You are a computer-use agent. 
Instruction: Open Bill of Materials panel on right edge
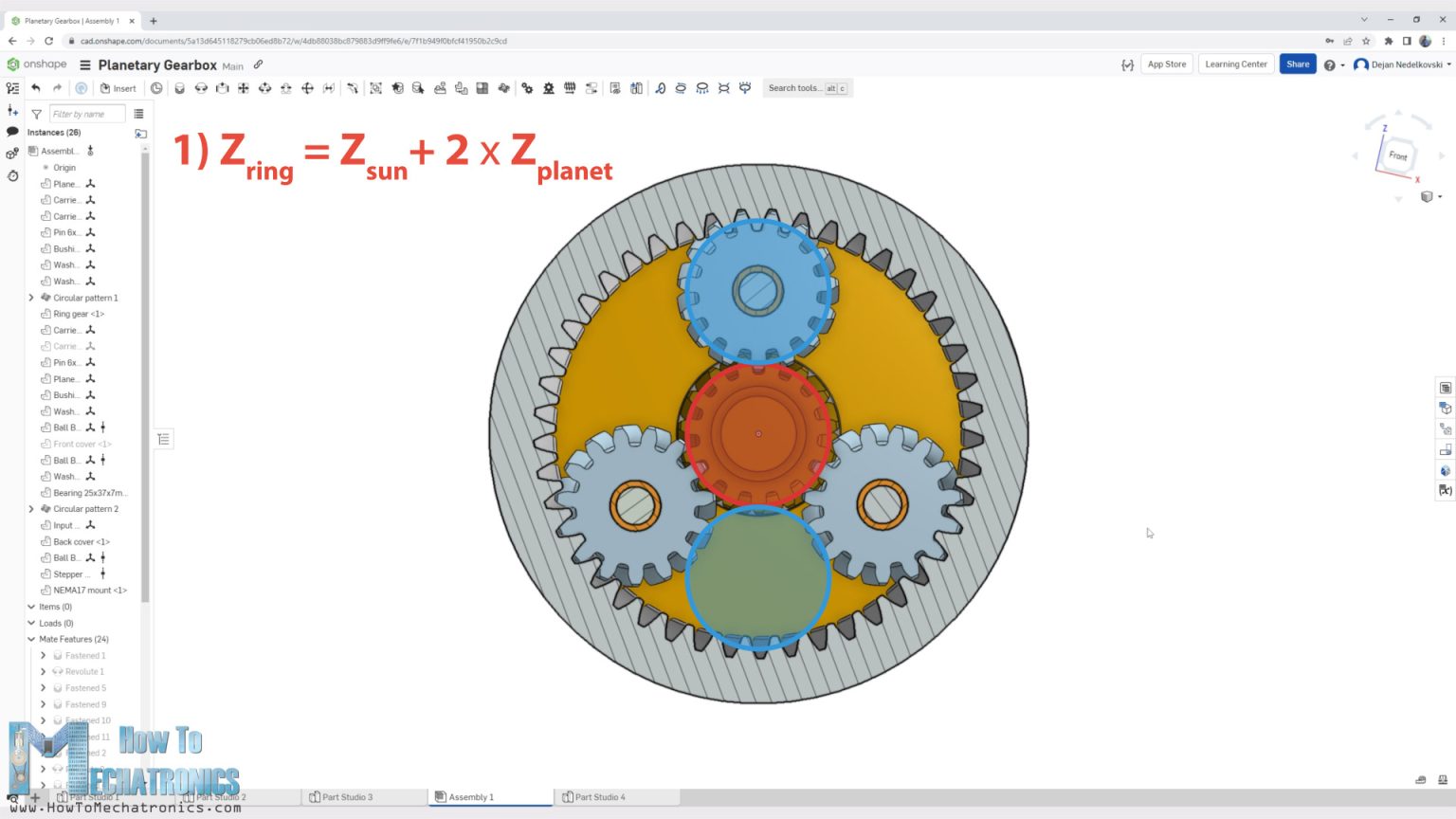point(1445,388)
